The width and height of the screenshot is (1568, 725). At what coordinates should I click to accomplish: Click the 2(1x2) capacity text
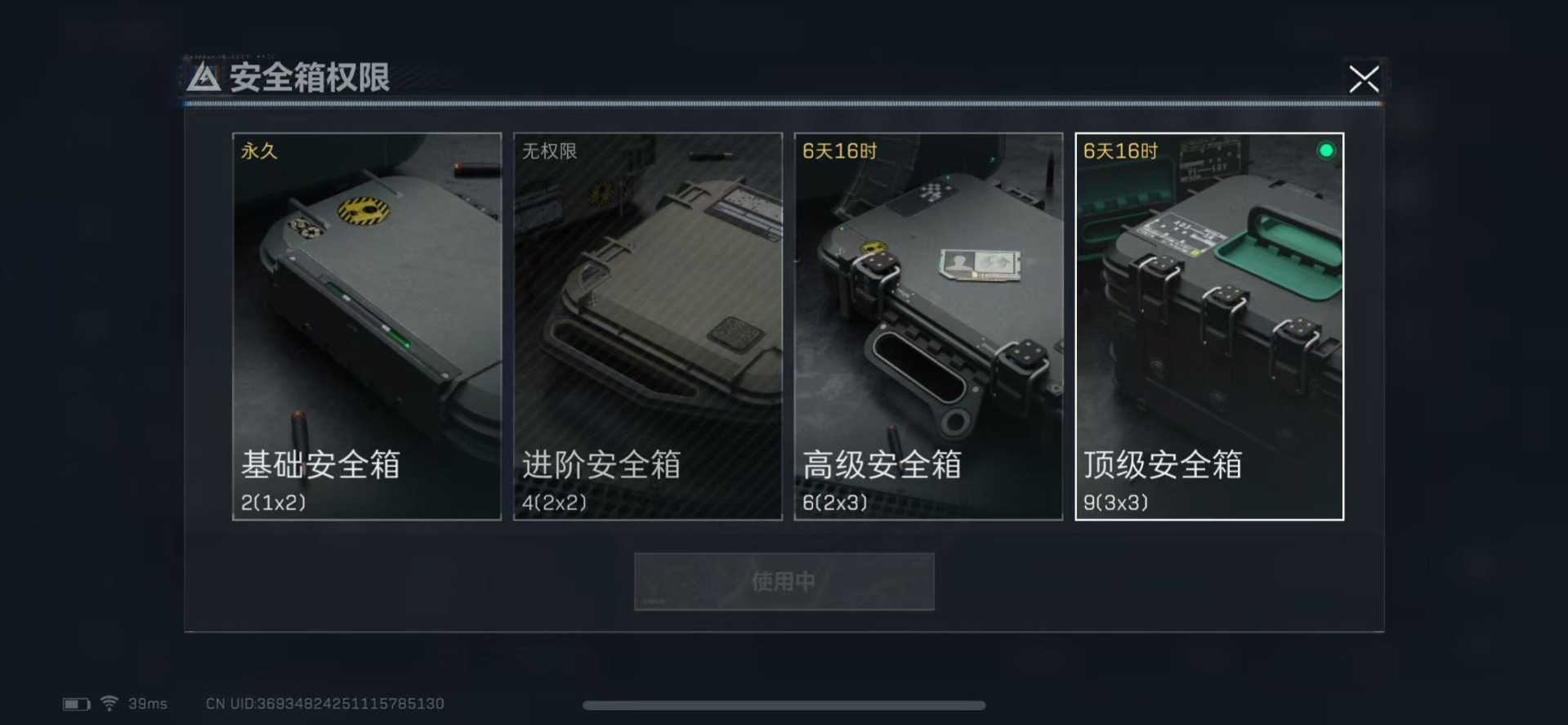[x=274, y=503]
